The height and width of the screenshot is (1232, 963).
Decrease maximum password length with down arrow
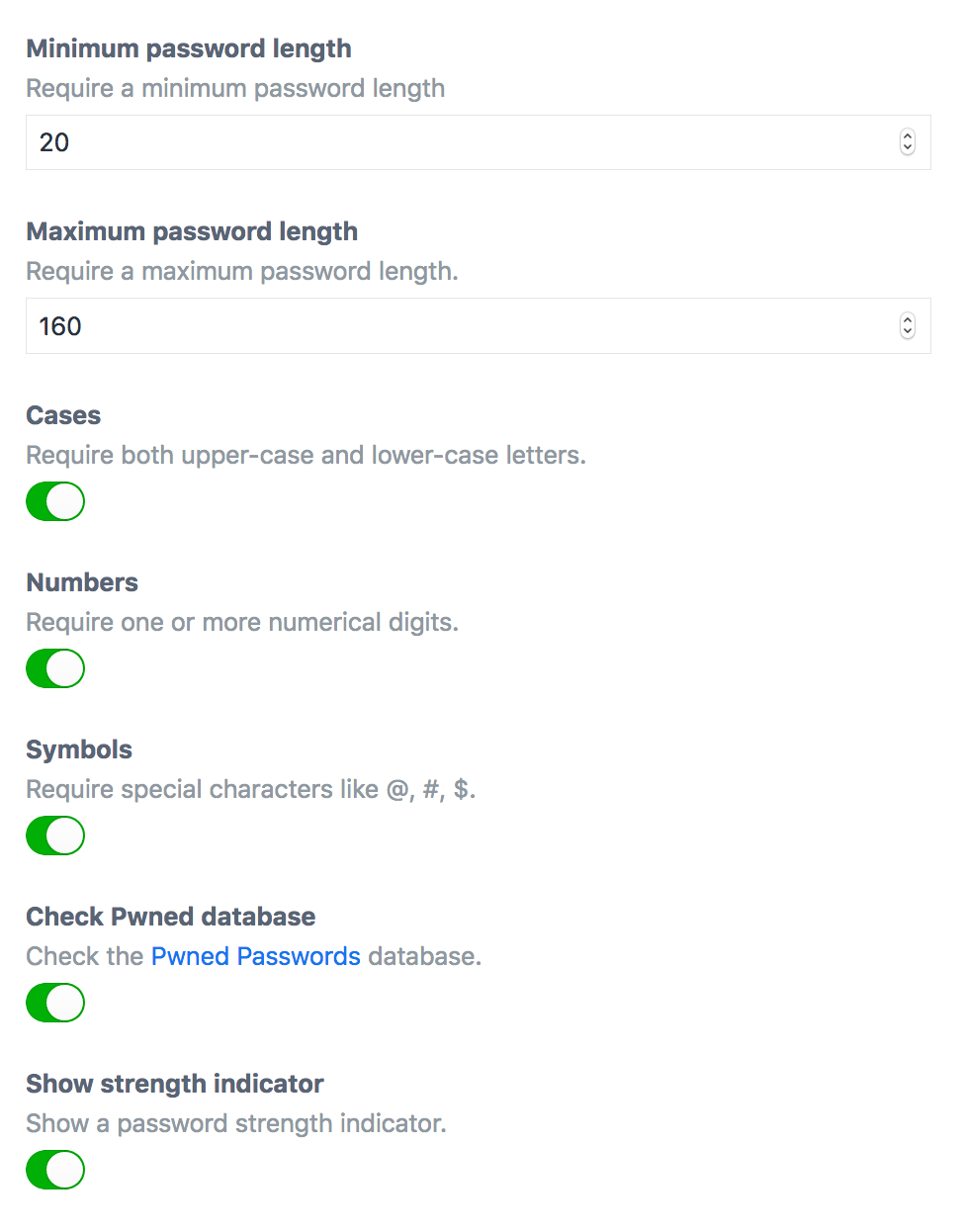coord(908,332)
